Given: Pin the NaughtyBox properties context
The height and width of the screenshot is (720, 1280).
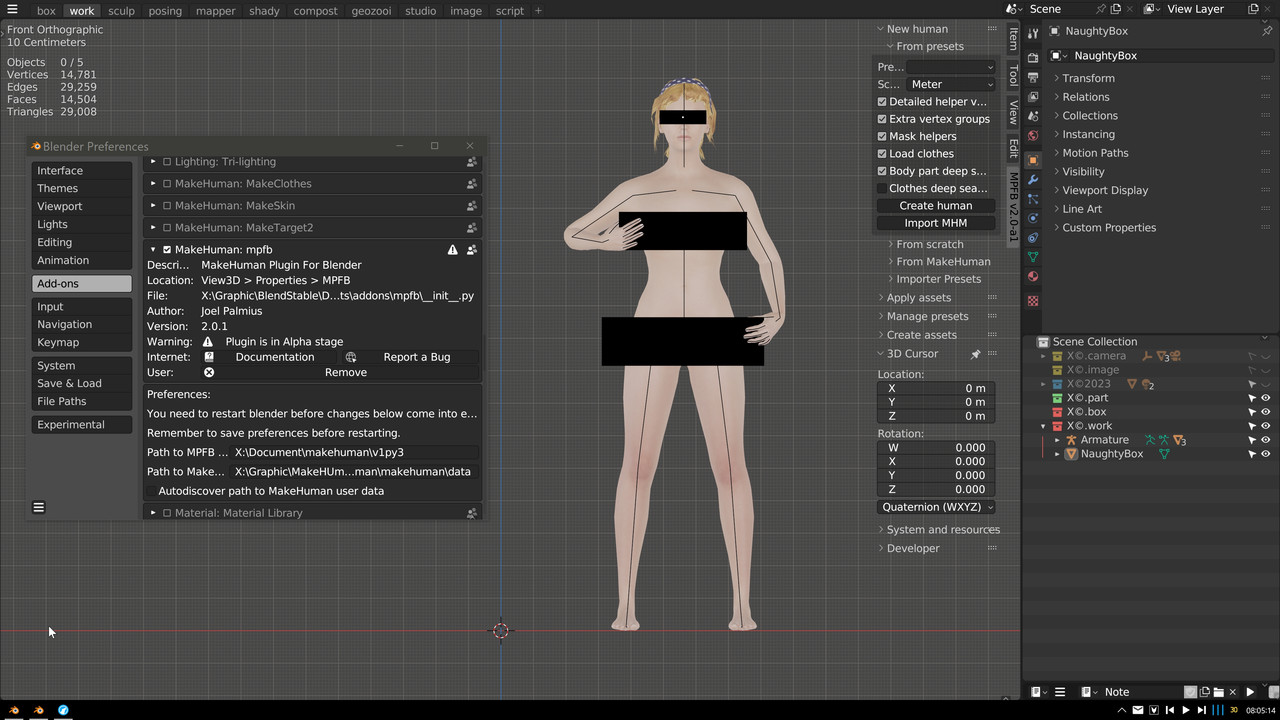Looking at the screenshot, I should (1267, 31).
